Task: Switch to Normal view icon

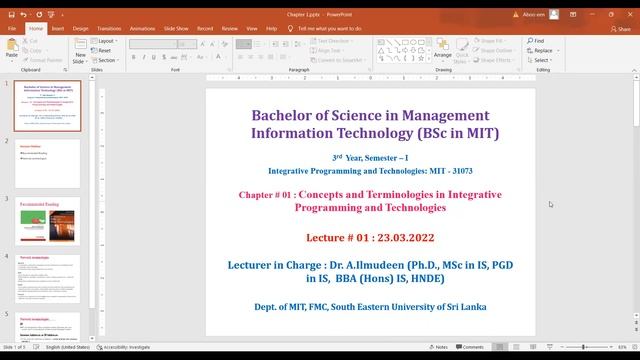Action: click(500, 347)
